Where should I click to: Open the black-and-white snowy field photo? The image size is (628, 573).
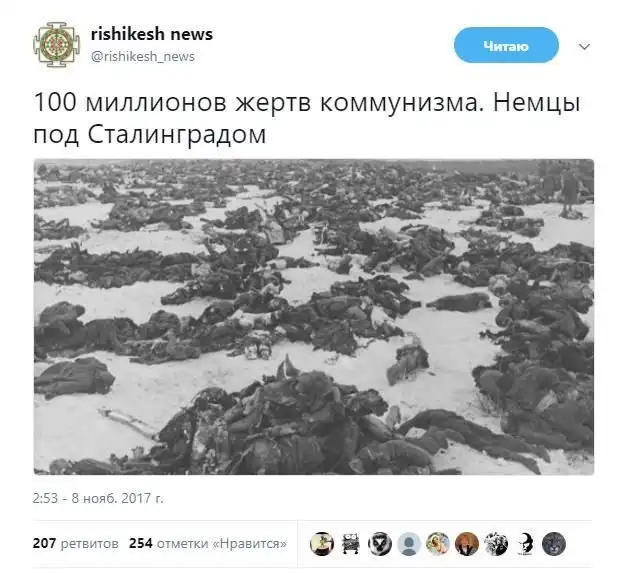point(314,317)
